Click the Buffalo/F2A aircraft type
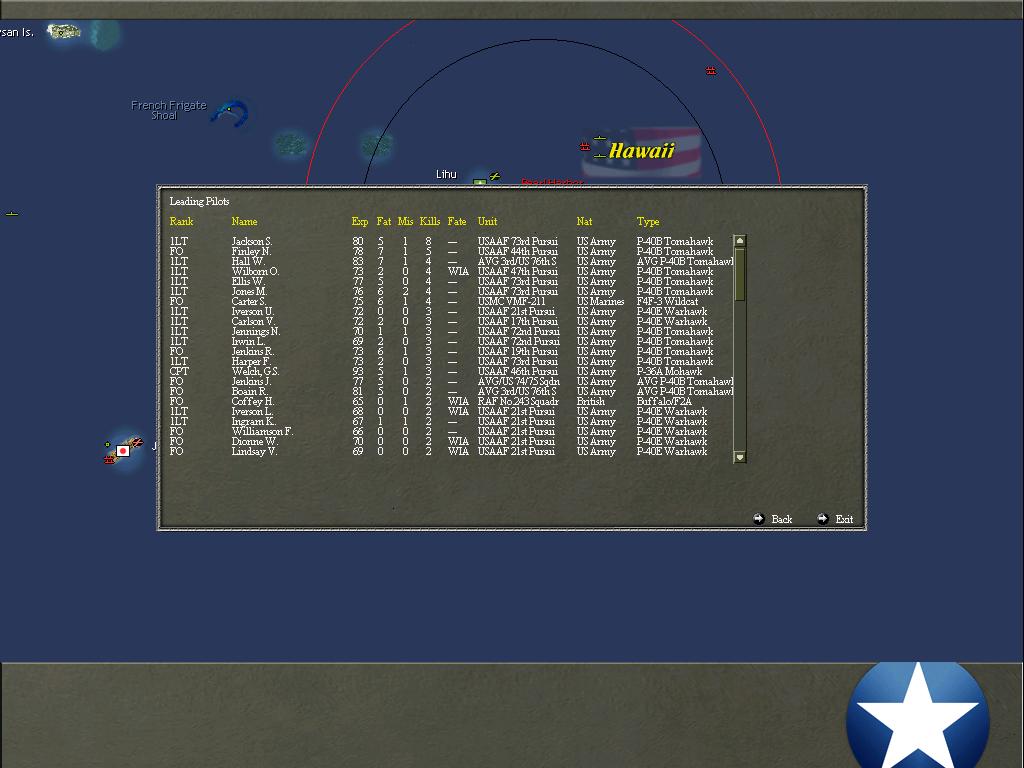1024x768 pixels. pyautogui.click(x=664, y=402)
